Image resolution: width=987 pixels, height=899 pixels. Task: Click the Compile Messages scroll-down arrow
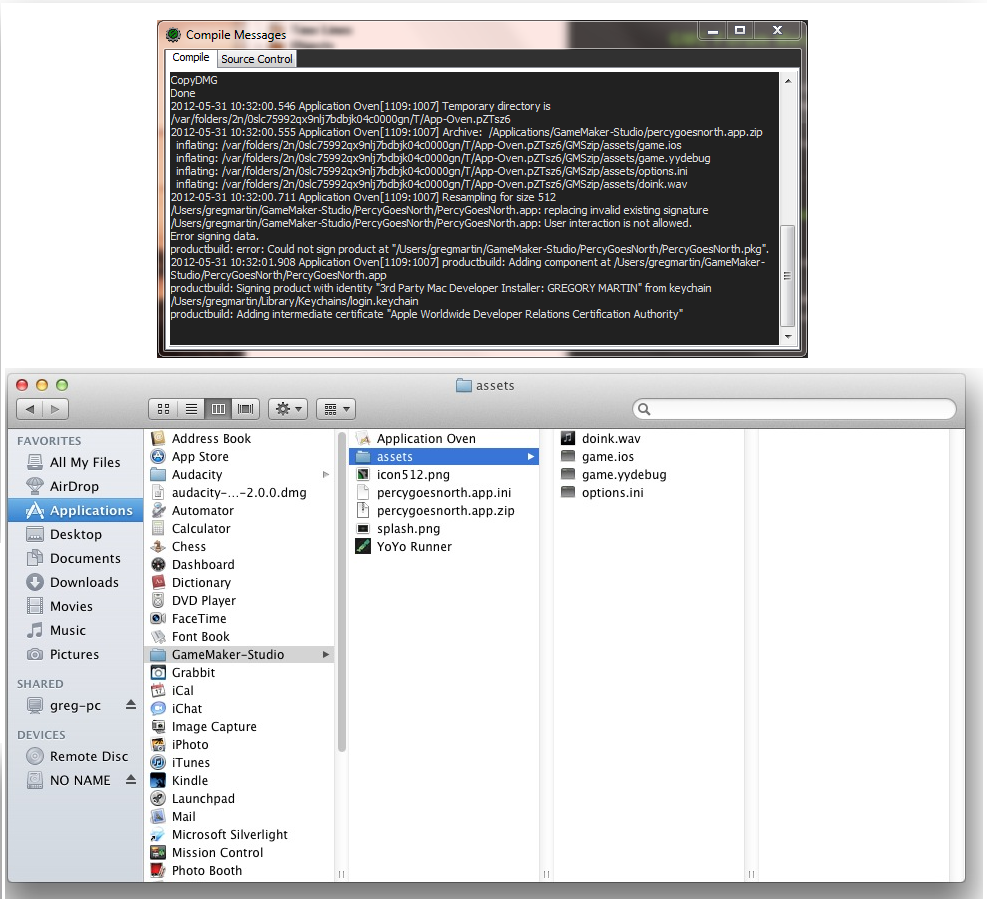[787, 337]
